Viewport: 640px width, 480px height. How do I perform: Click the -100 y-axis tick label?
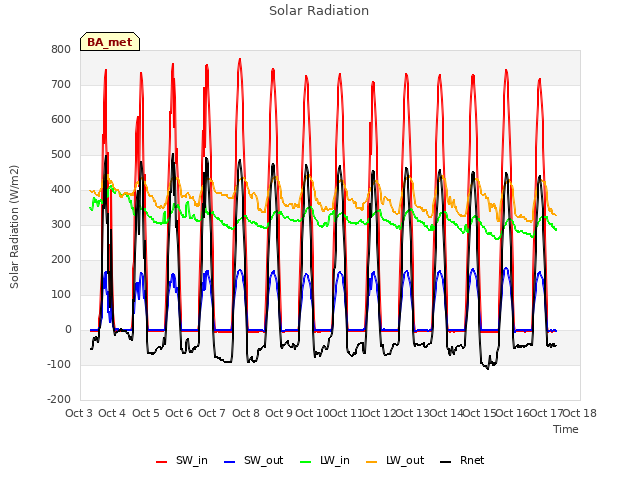point(59,364)
